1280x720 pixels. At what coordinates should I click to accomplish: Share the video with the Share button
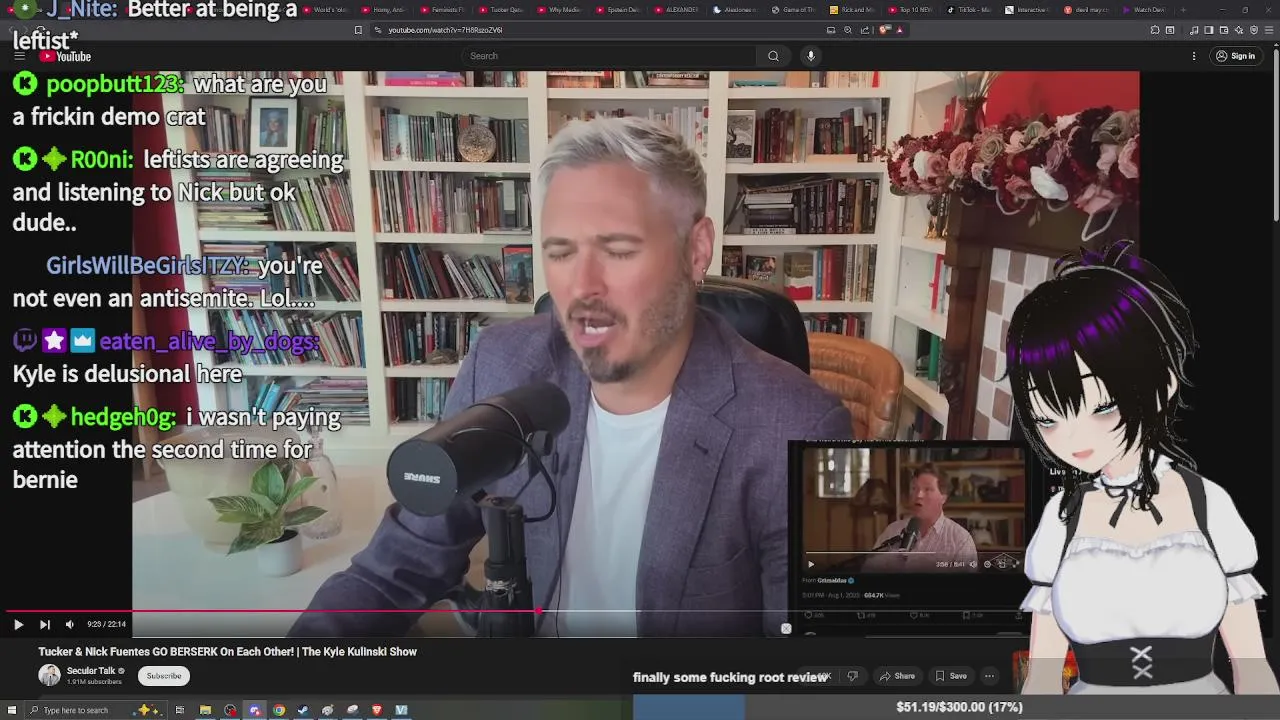pos(897,676)
